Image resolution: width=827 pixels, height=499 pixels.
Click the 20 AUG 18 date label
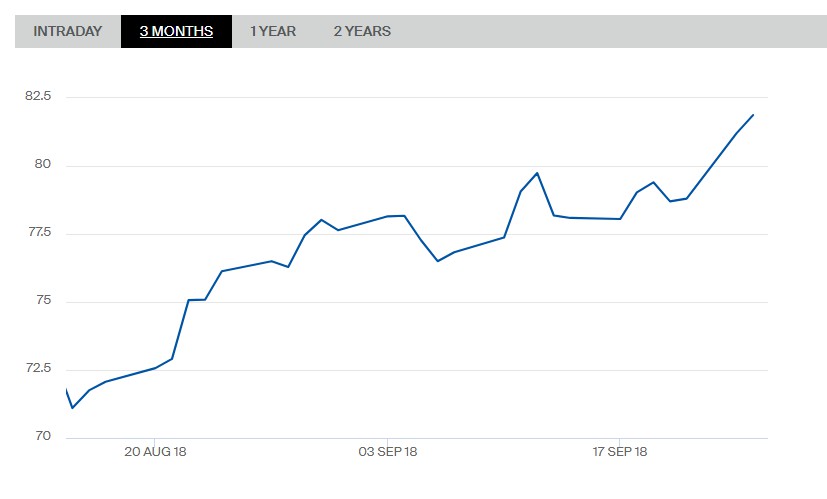[155, 452]
